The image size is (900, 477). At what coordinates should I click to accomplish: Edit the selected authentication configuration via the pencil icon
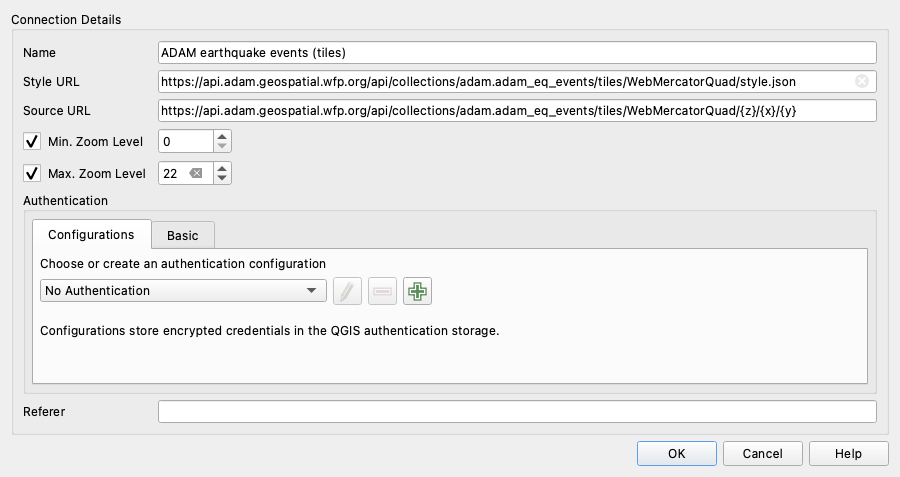347,291
